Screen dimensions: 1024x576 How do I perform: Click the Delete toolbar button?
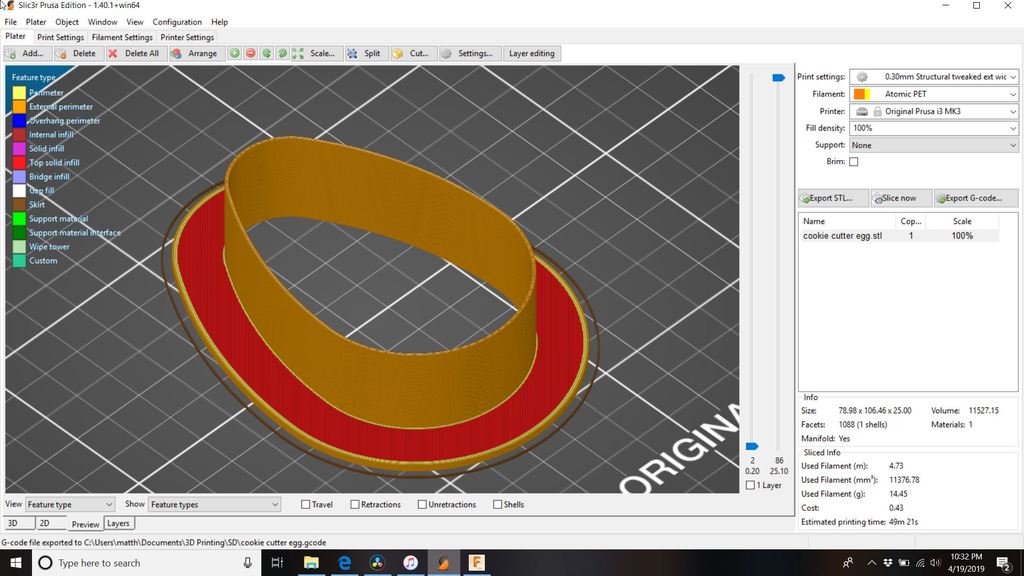coord(77,54)
